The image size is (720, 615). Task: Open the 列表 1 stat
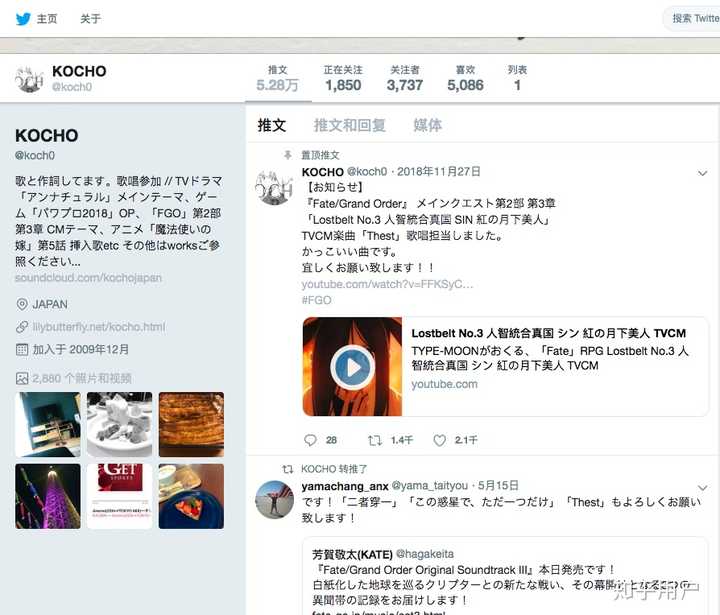pyautogui.click(x=517, y=79)
